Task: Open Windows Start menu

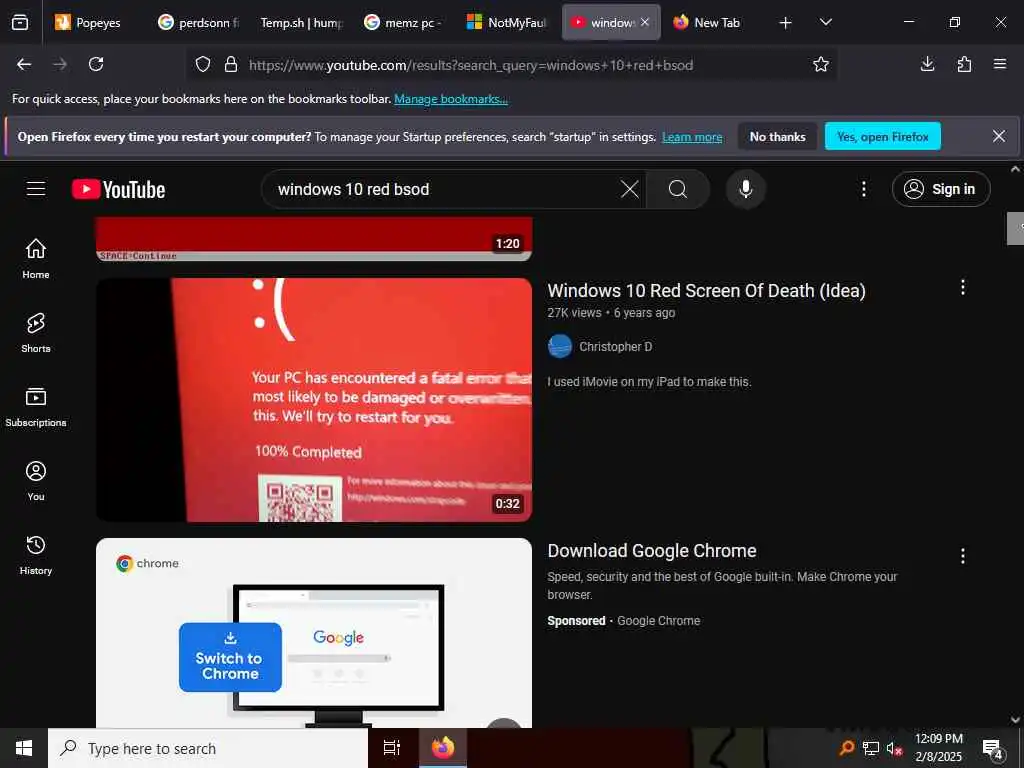Action: click(24, 748)
